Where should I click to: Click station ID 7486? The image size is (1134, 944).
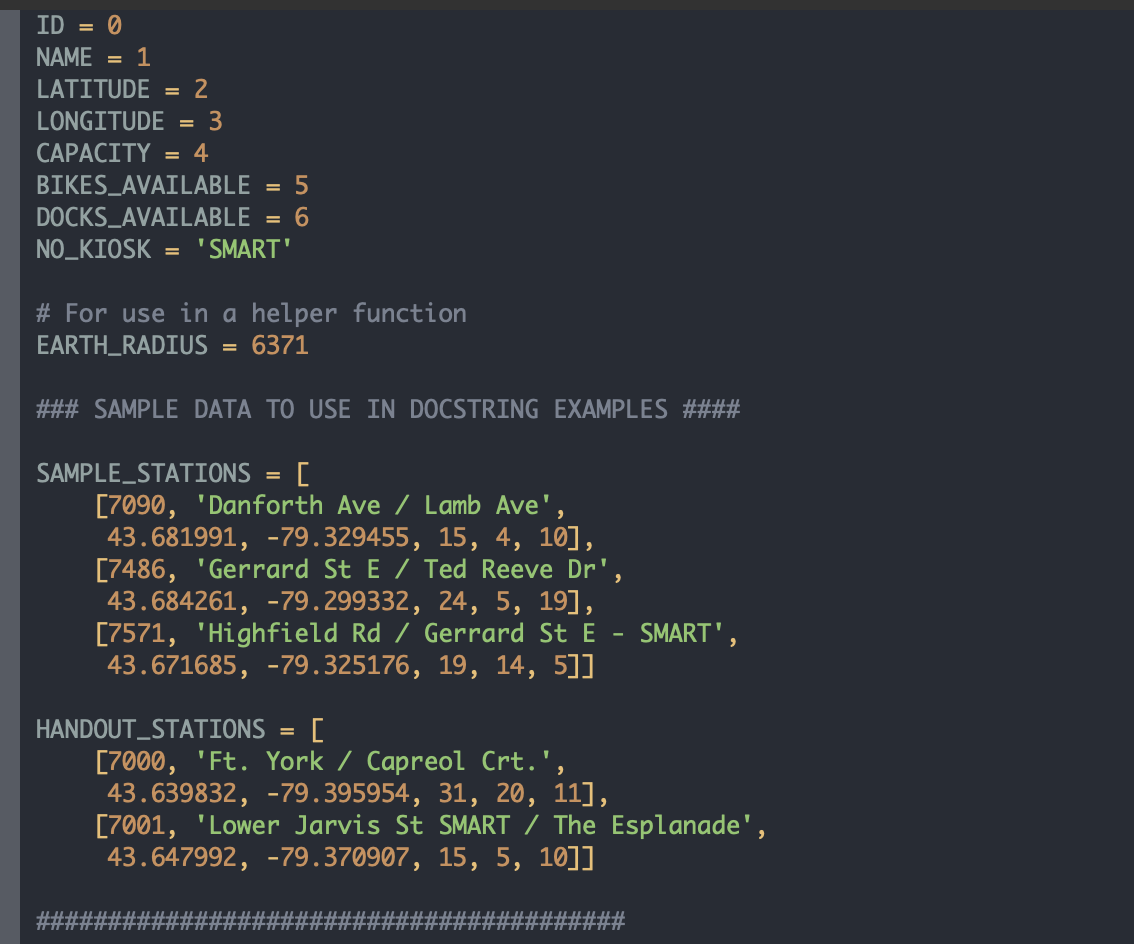[137, 569]
